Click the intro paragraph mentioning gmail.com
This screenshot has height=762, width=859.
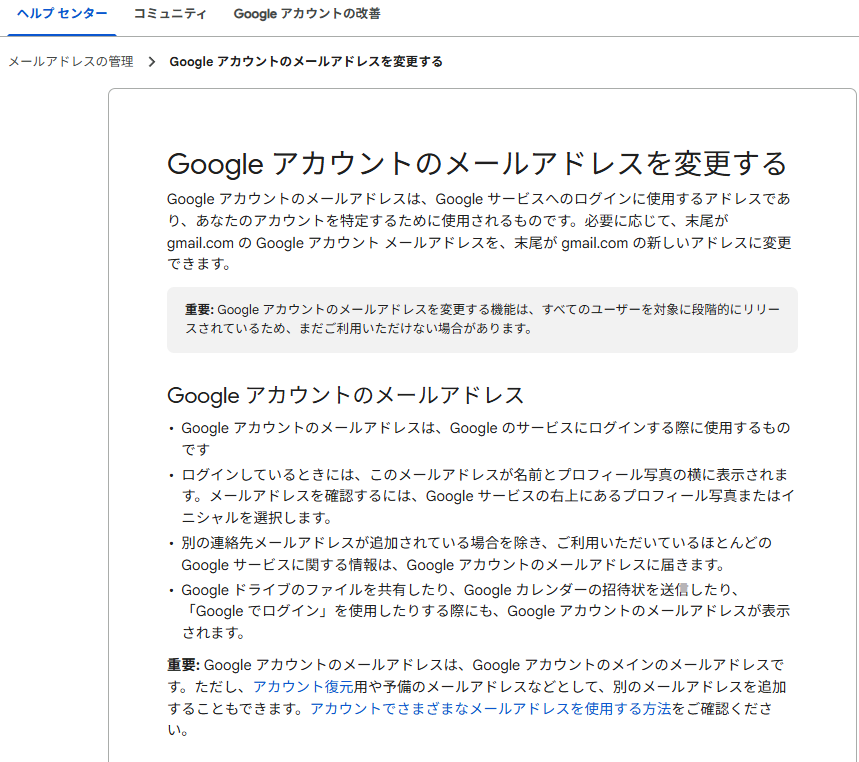[x=479, y=232]
